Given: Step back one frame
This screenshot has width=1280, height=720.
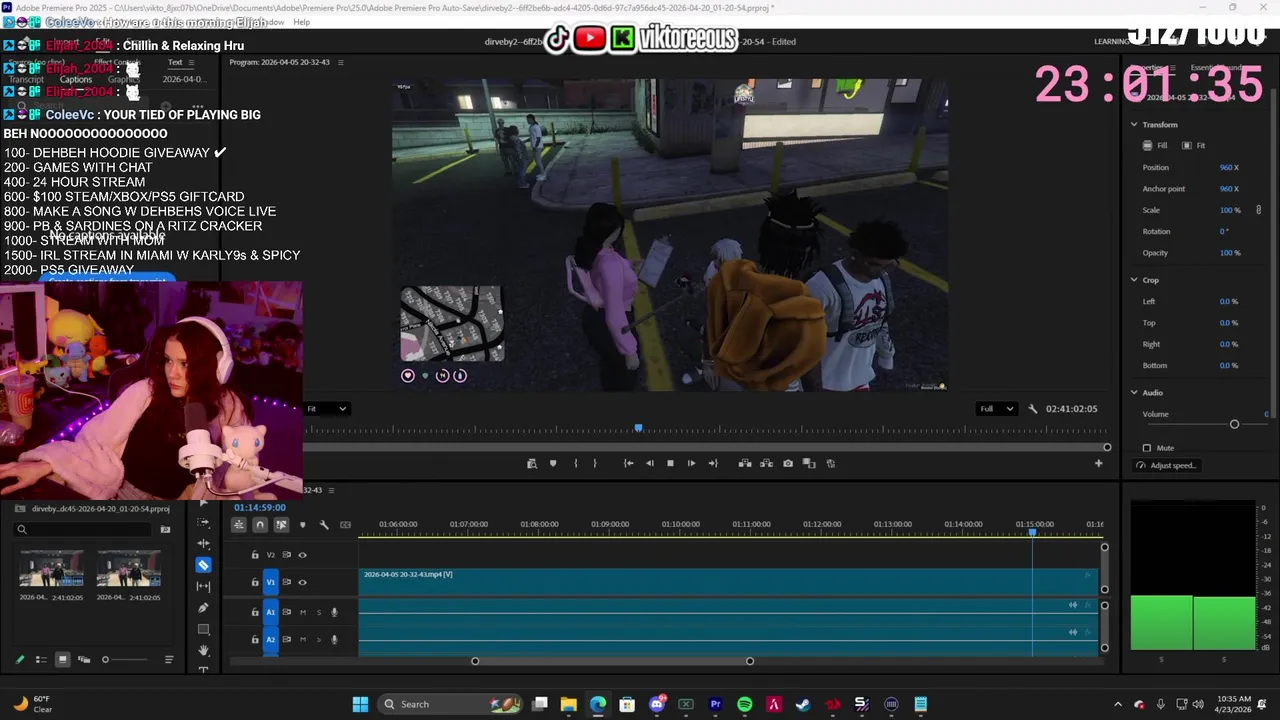Looking at the screenshot, I should click(649, 463).
